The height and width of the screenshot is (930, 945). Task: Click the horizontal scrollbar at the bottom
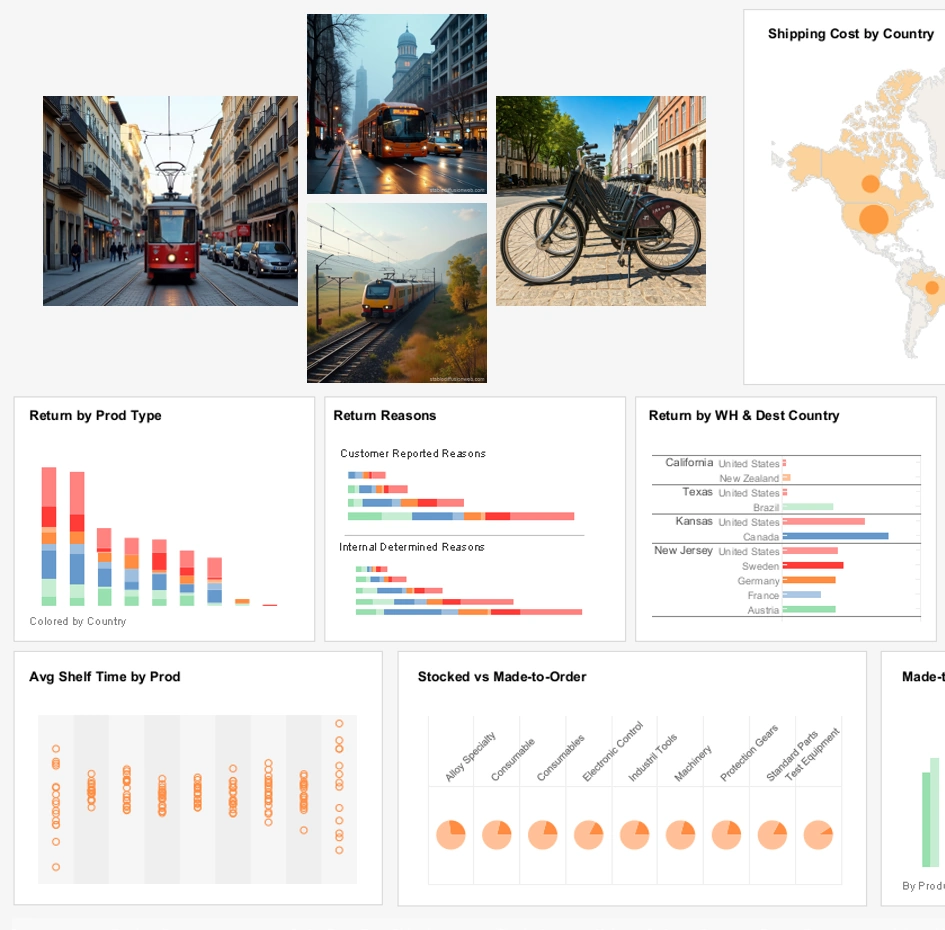pyautogui.click(x=470, y=925)
